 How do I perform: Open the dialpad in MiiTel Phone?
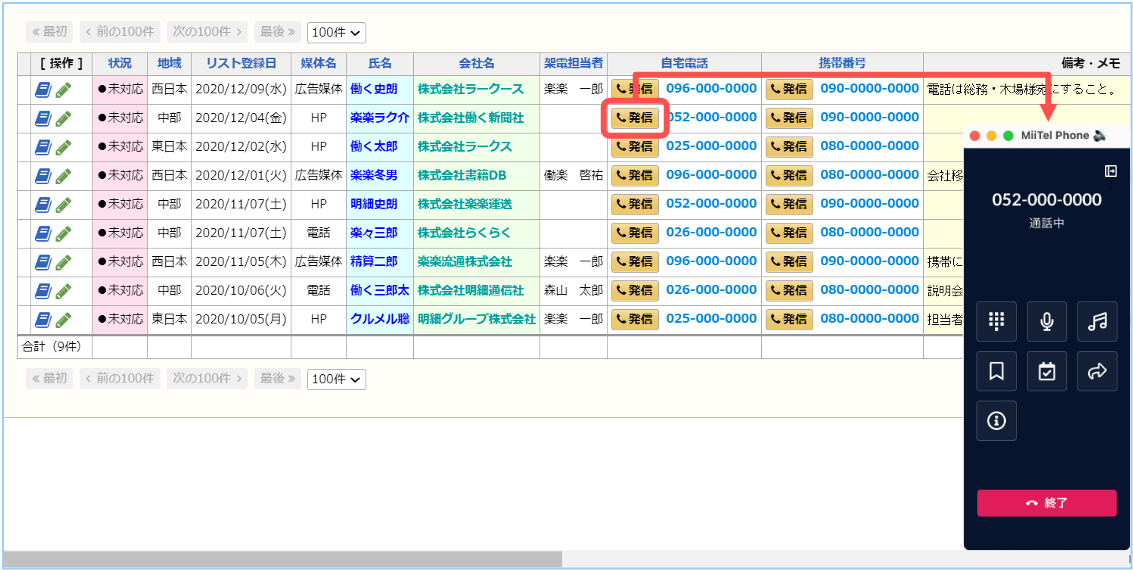tap(996, 321)
